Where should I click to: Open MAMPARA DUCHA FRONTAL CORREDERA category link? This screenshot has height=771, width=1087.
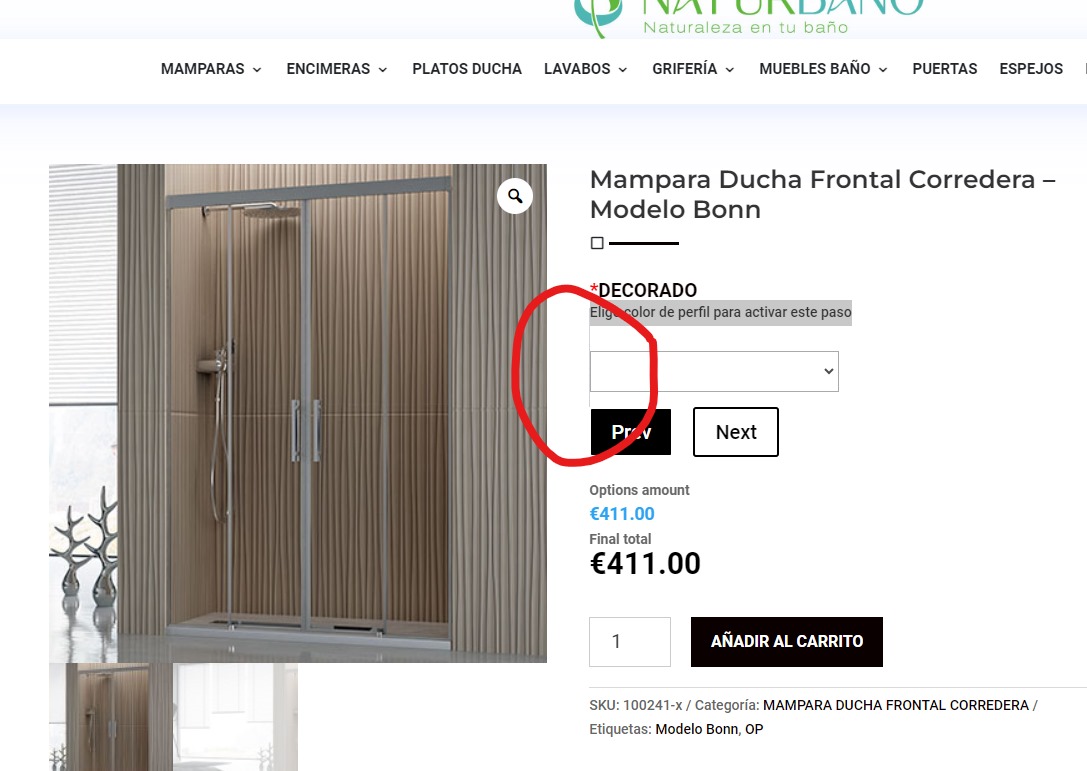pos(896,705)
